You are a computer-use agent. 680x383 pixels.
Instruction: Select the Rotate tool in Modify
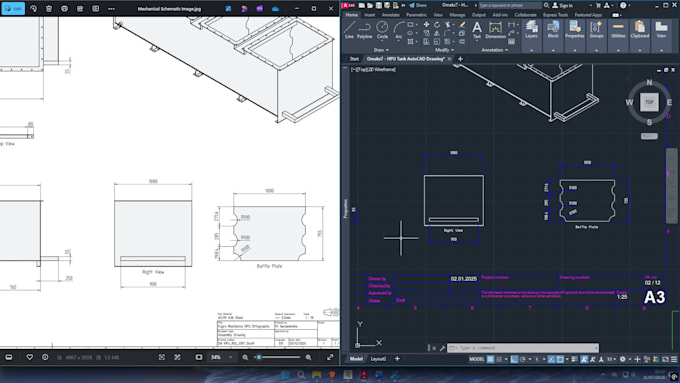click(x=437, y=25)
